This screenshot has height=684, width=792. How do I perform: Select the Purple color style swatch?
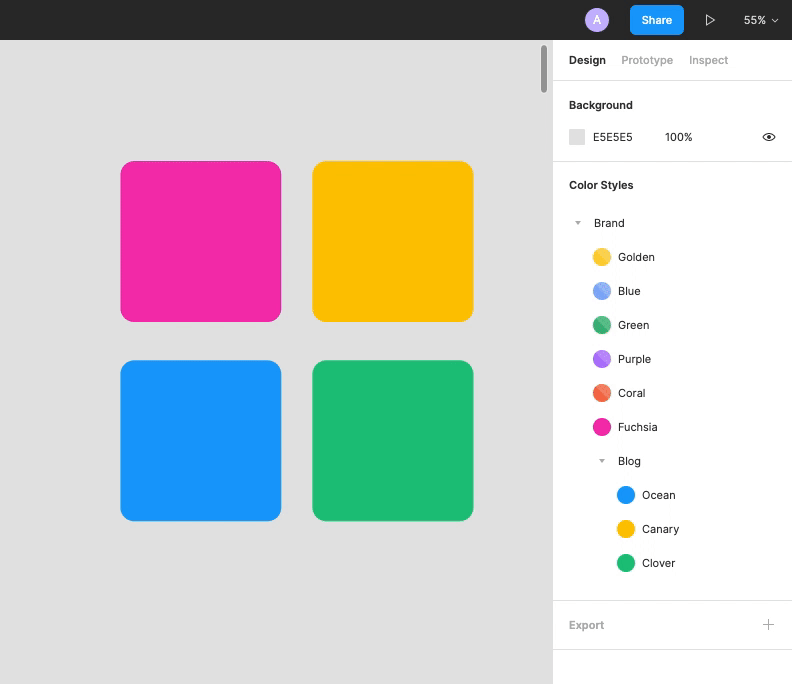click(x=602, y=359)
